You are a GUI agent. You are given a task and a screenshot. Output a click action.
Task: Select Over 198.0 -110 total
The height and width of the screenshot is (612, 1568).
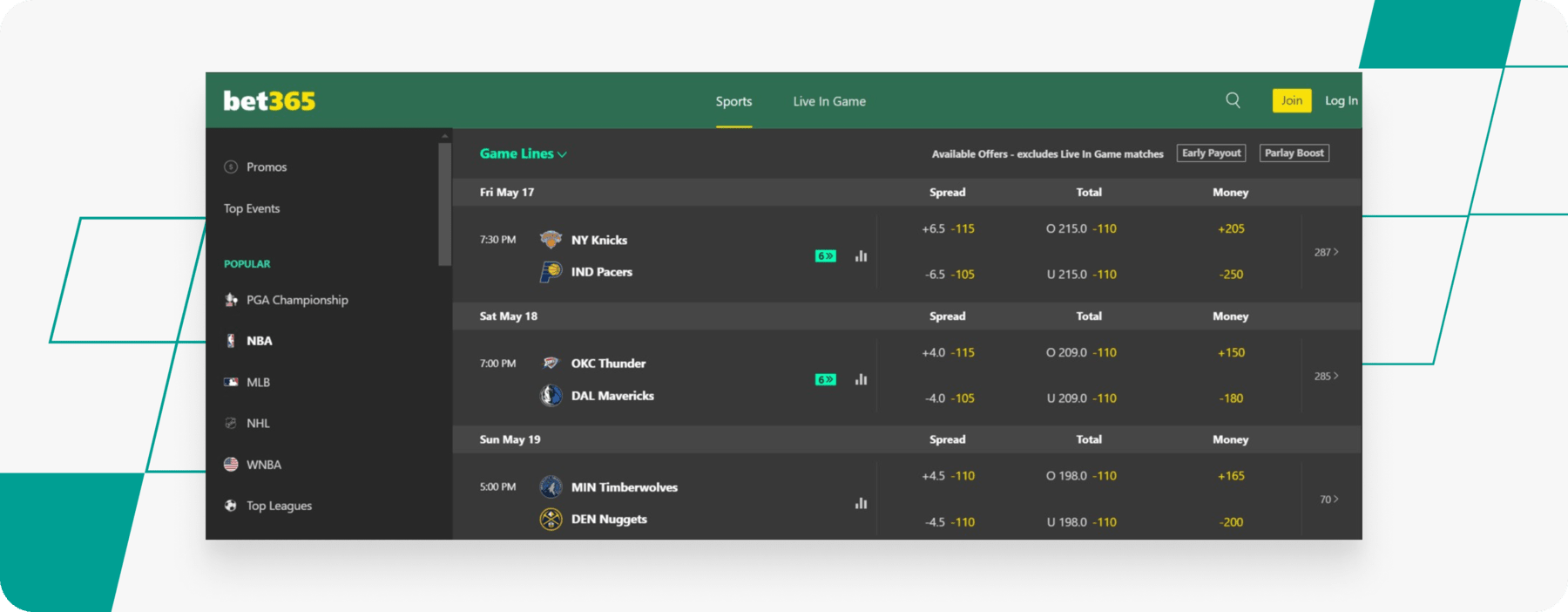click(x=1081, y=476)
